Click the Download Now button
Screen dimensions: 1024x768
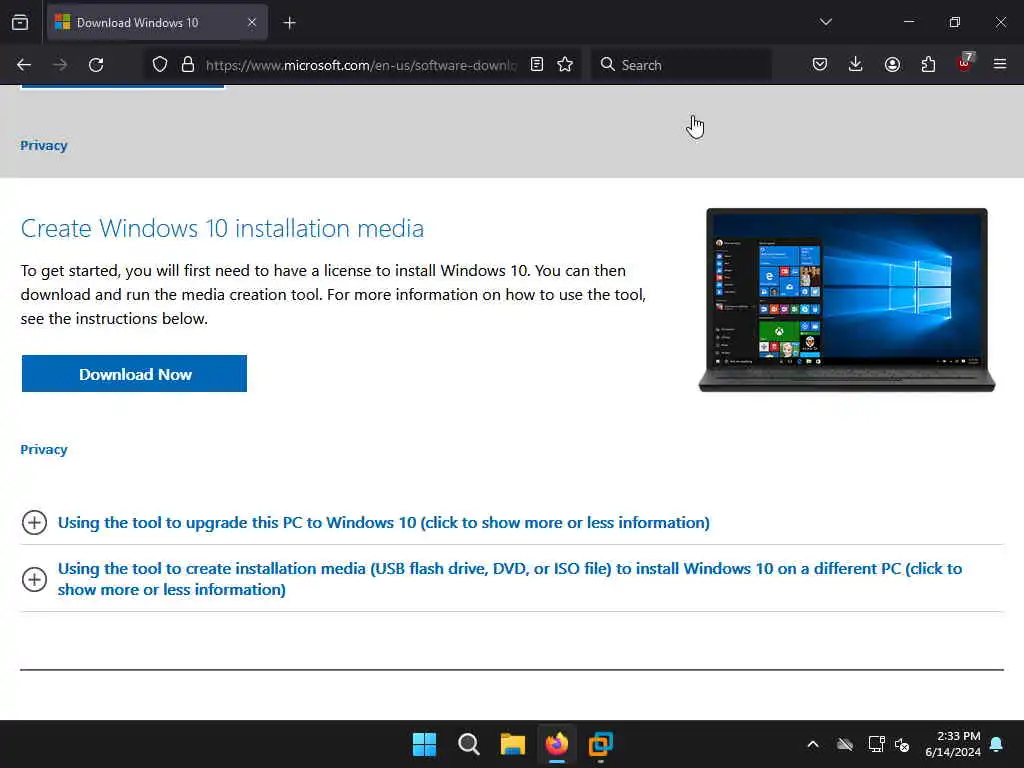click(x=135, y=374)
